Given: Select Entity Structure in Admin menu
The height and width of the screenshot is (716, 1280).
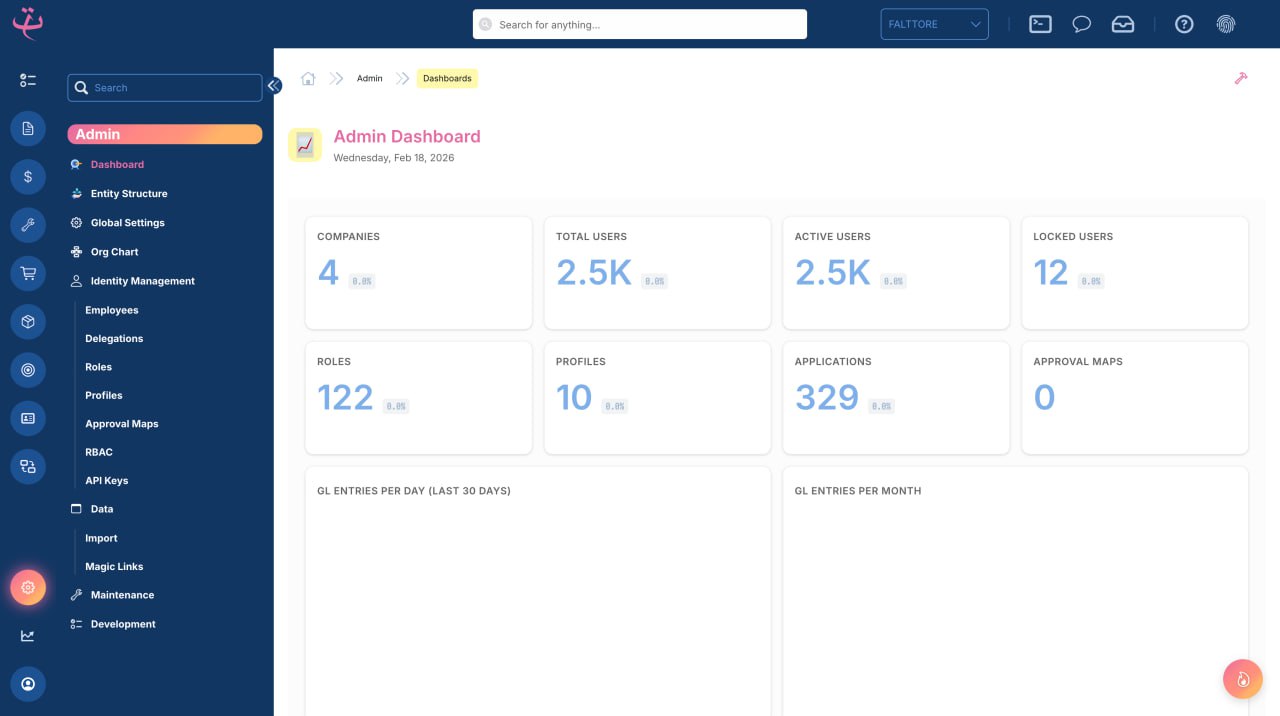Looking at the screenshot, I should pyautogui.click(x=129, y=194).
